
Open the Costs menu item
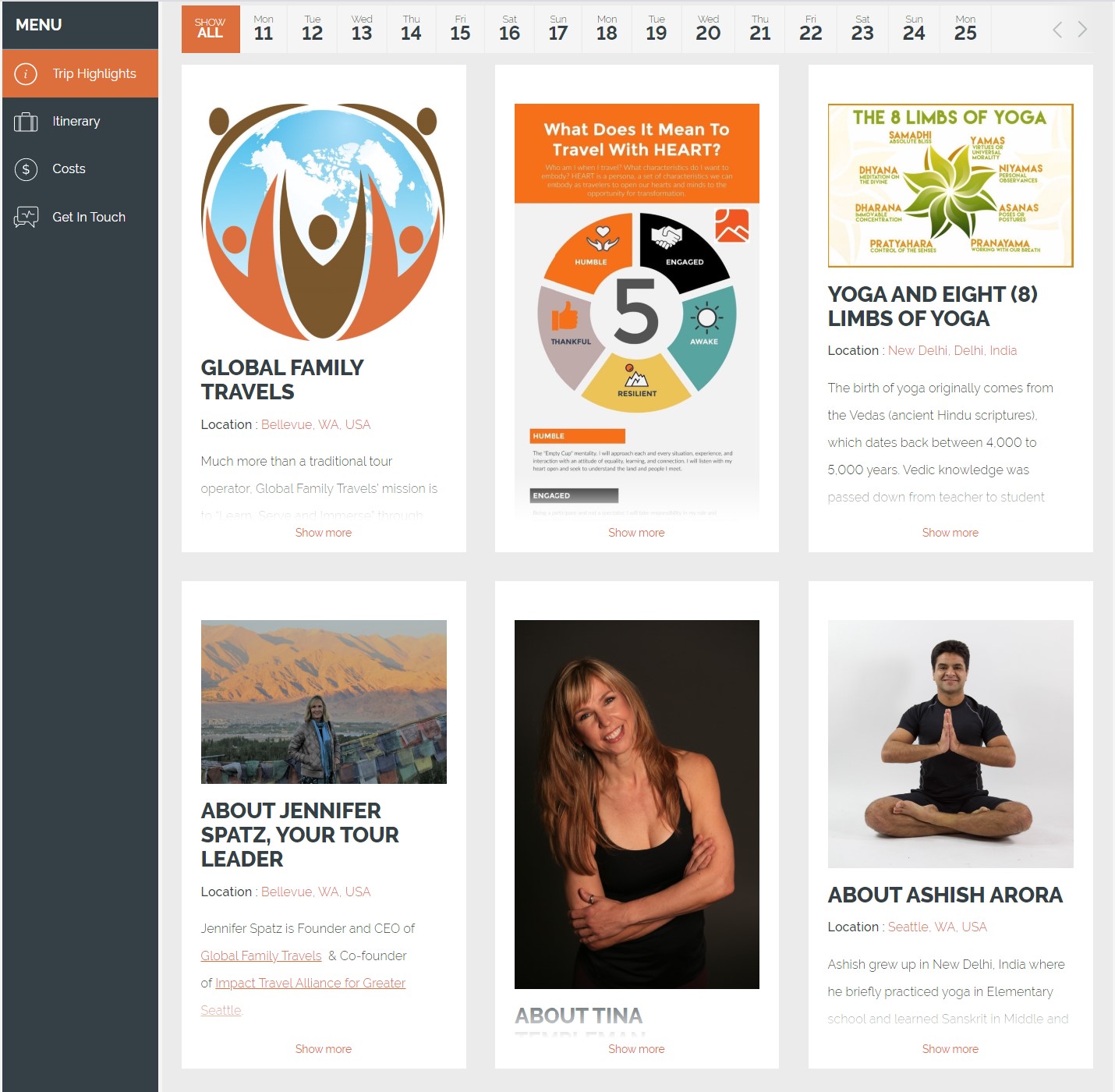pyautogui.click(x=69, y=169)
